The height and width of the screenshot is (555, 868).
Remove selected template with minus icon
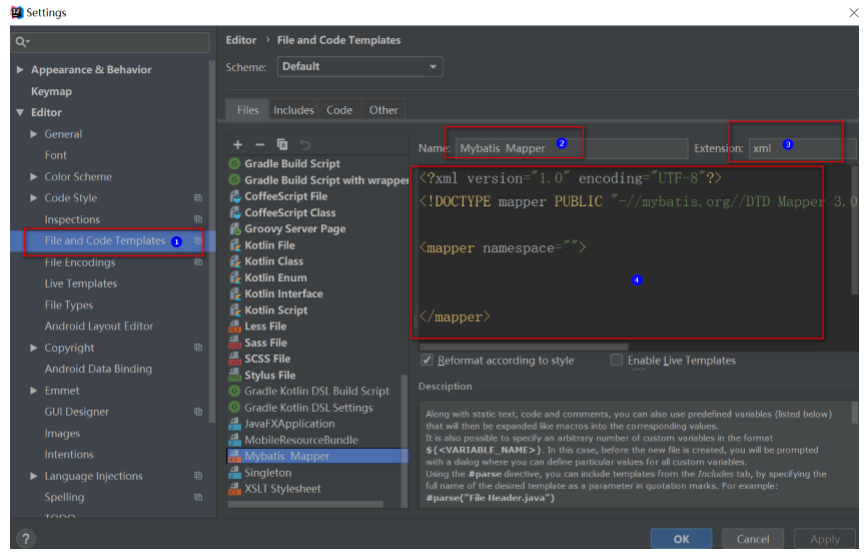260,144
